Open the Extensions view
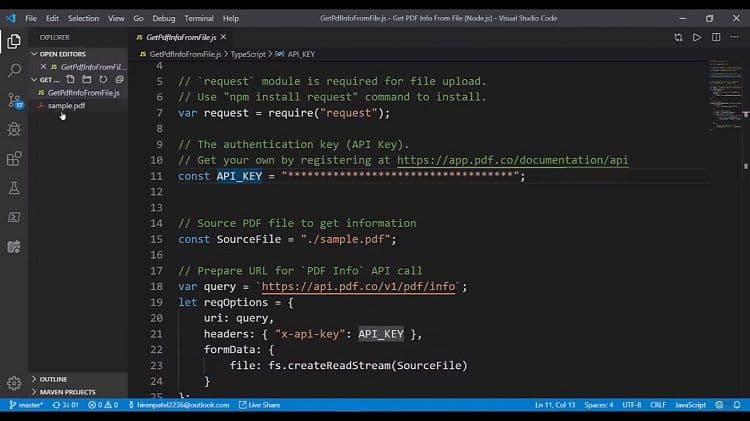The height and width of the screenshot is (421, 750). pos(14,158)
